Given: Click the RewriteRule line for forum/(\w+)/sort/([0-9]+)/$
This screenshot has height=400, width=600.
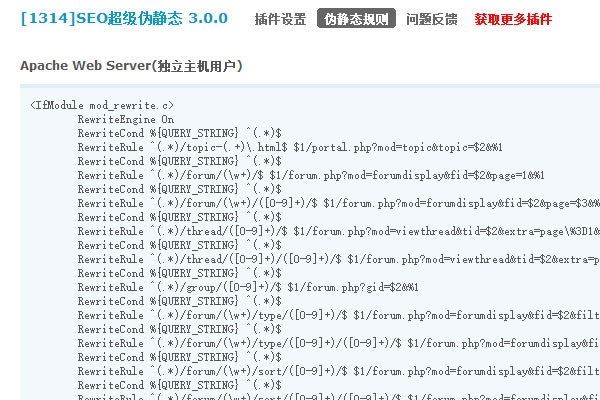Looking at the screenshot, I should 339,371.
